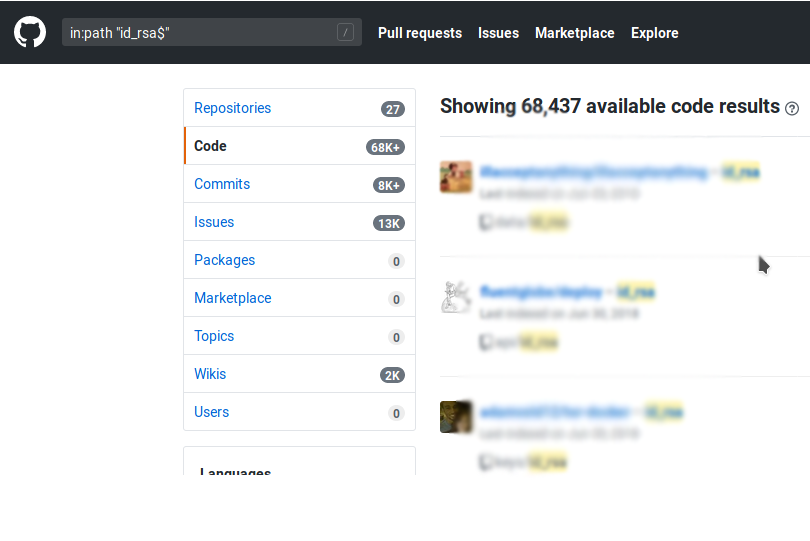The width and height of the screenshot is (810, 541).
Task: Select the Code results filter
Action: pyautogui.click(x=300, y=146)
